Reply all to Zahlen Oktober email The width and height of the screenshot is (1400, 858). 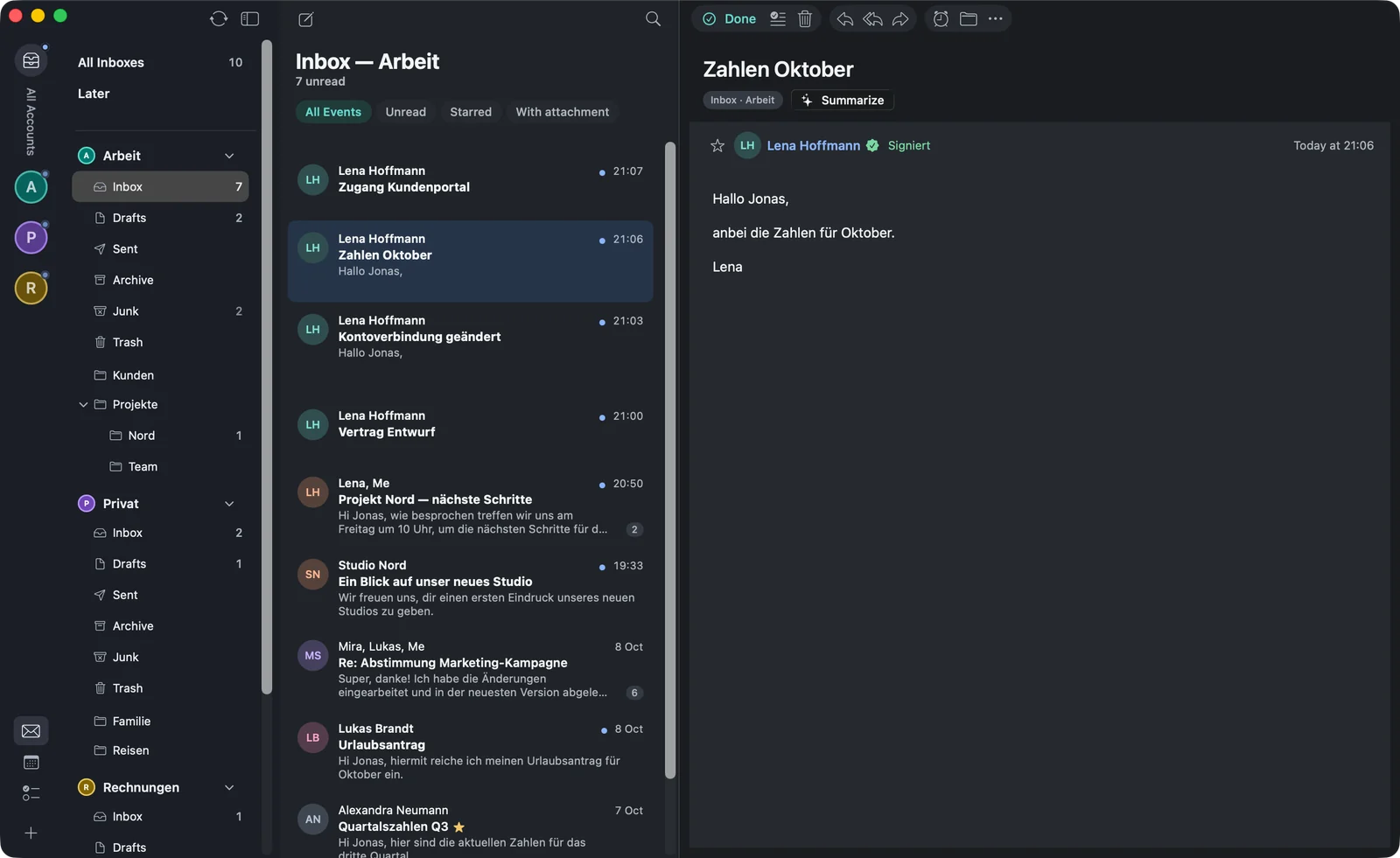(x=872, y=18)
